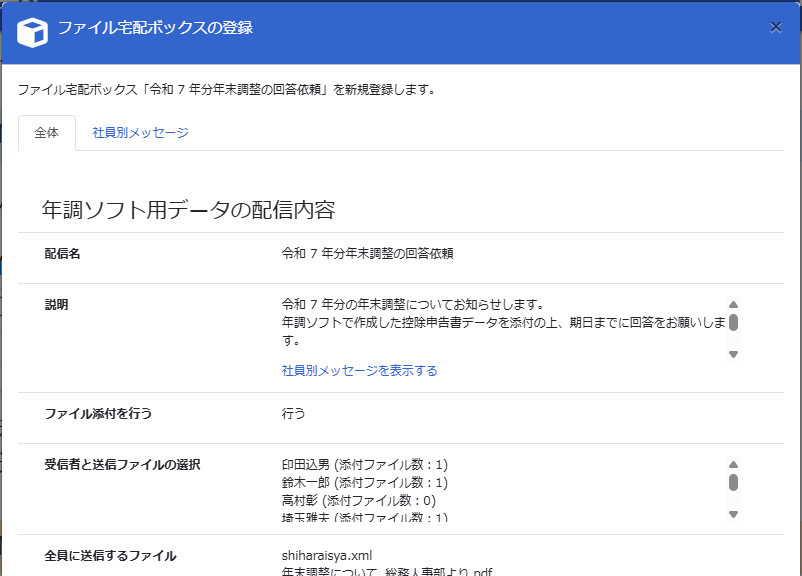Image resolution: width=802 pixels, height=576 pixels.
Task: Click the scrollbar thumb beside 説明 text
Action: tap(733, 322)
